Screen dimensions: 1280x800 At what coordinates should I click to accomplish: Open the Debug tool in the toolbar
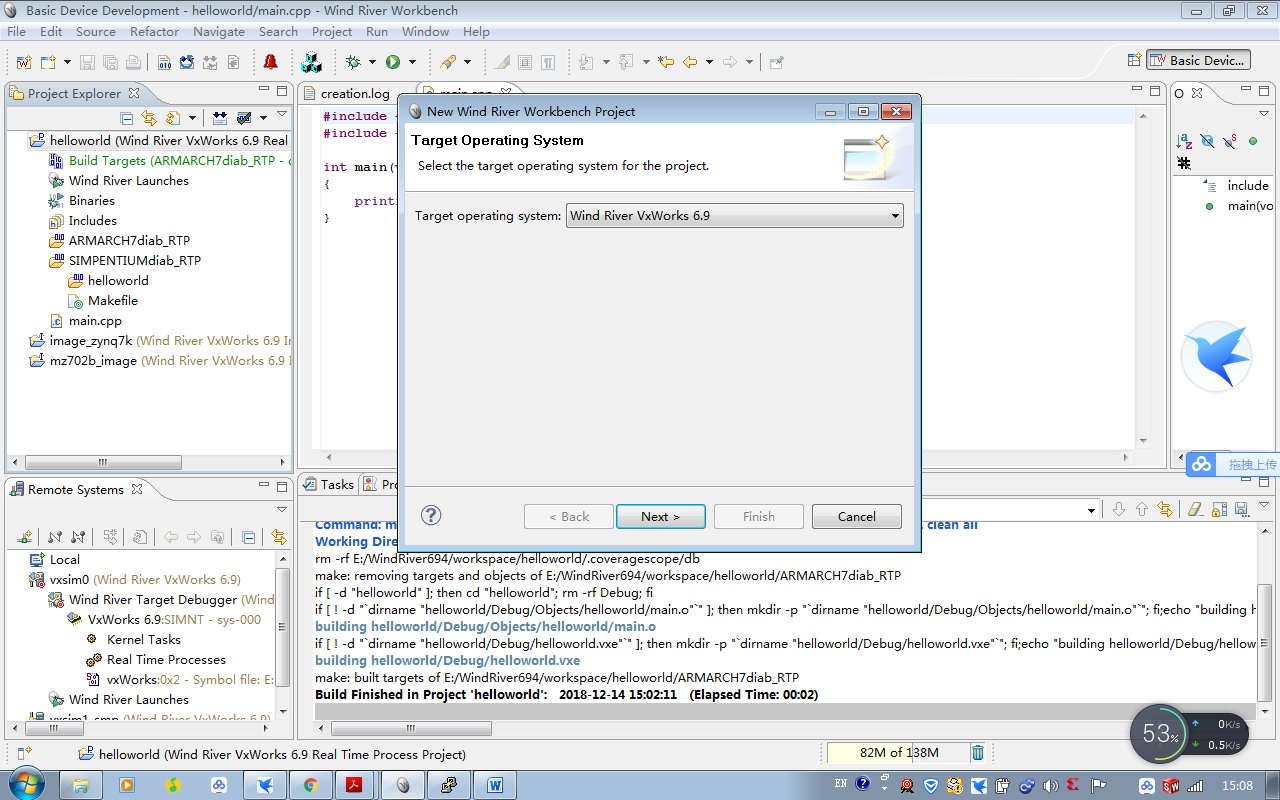(353, 61)
